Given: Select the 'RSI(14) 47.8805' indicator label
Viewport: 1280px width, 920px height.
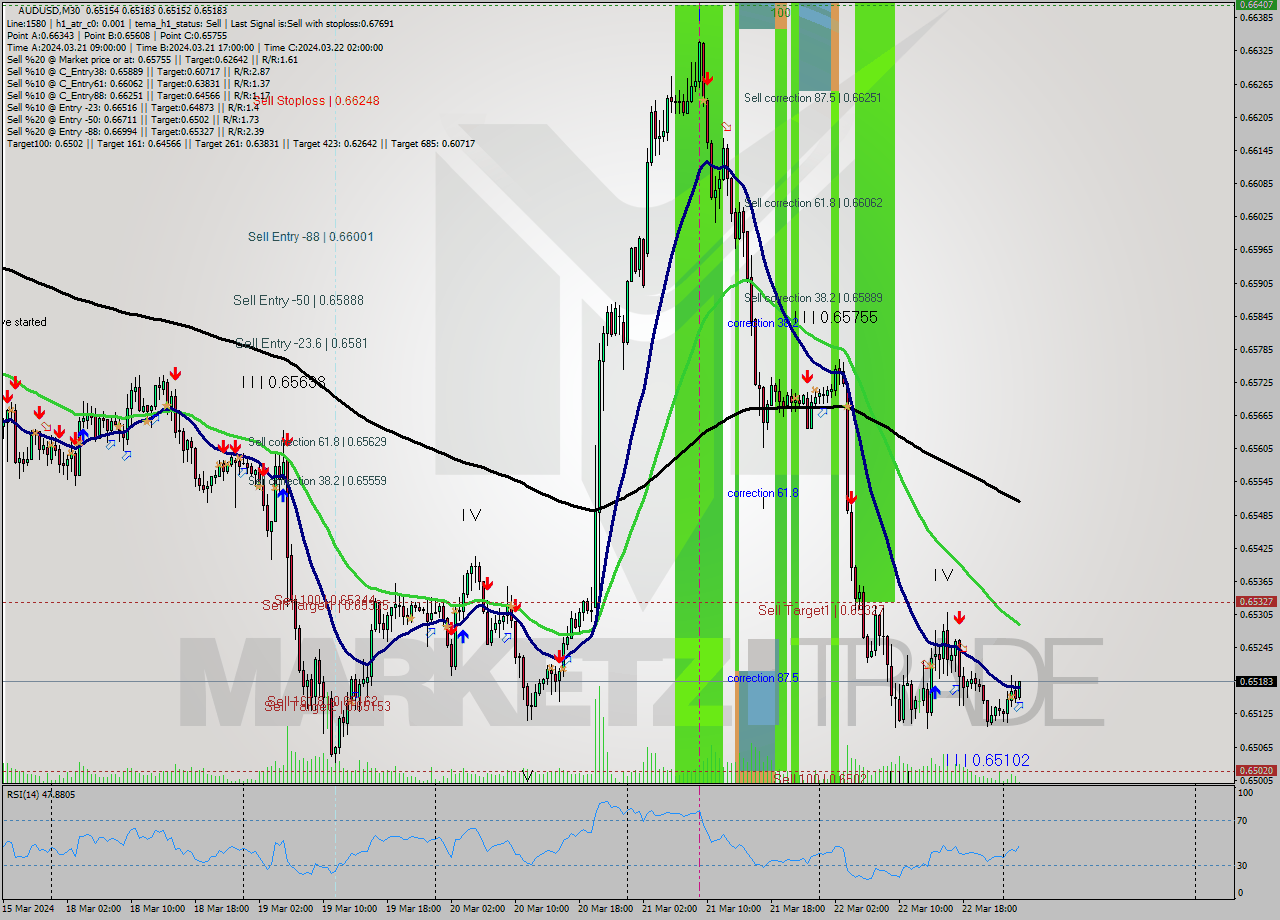Looking at the screenshot, I should tap(41, 795).
